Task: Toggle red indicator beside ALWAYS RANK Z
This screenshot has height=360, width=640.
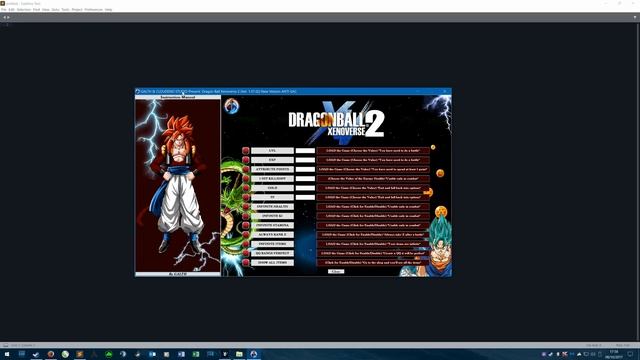Action: pos(246,235)
